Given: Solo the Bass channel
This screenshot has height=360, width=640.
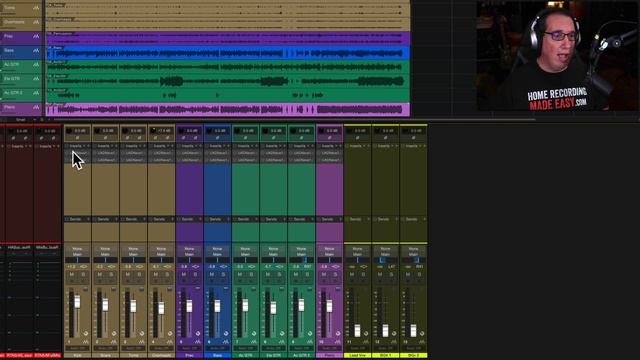Looking at the screenshot, I should [x=223, y=275].
